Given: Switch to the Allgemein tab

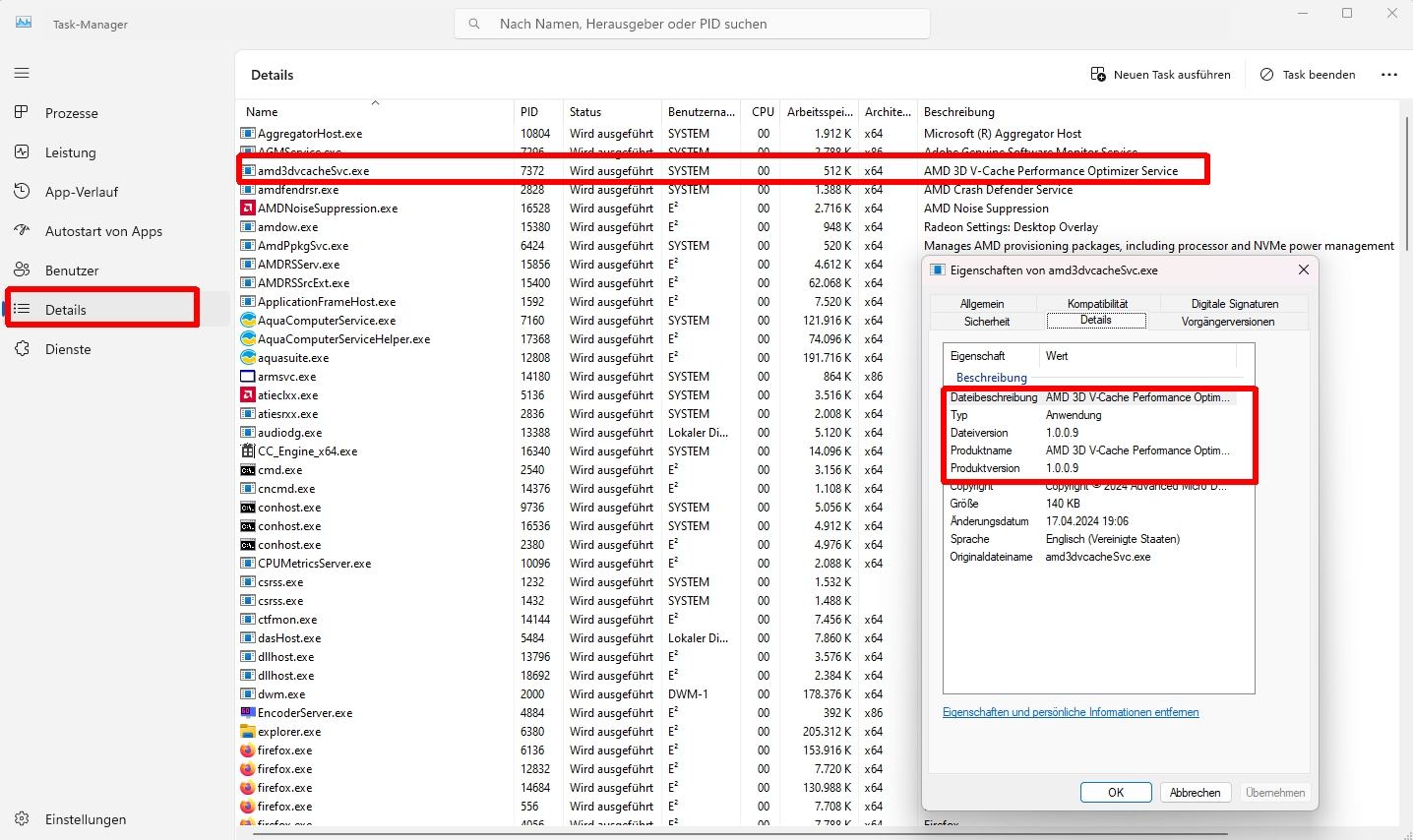Looking at the screenshot, I should click(982, 304).
